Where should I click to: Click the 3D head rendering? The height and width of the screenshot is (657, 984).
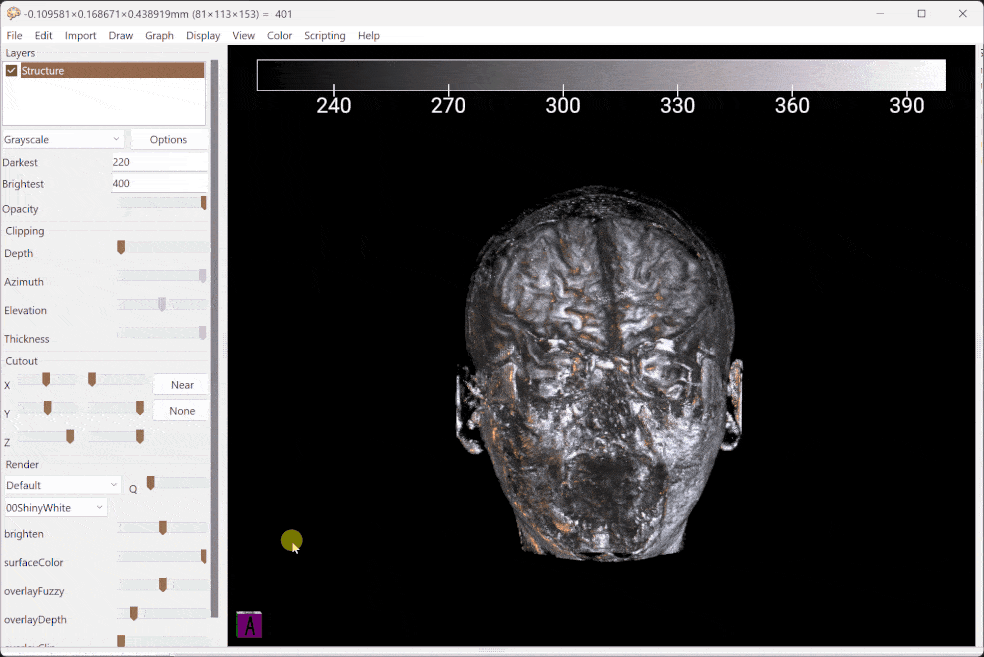pyautogui.click(x=599, y=375)
